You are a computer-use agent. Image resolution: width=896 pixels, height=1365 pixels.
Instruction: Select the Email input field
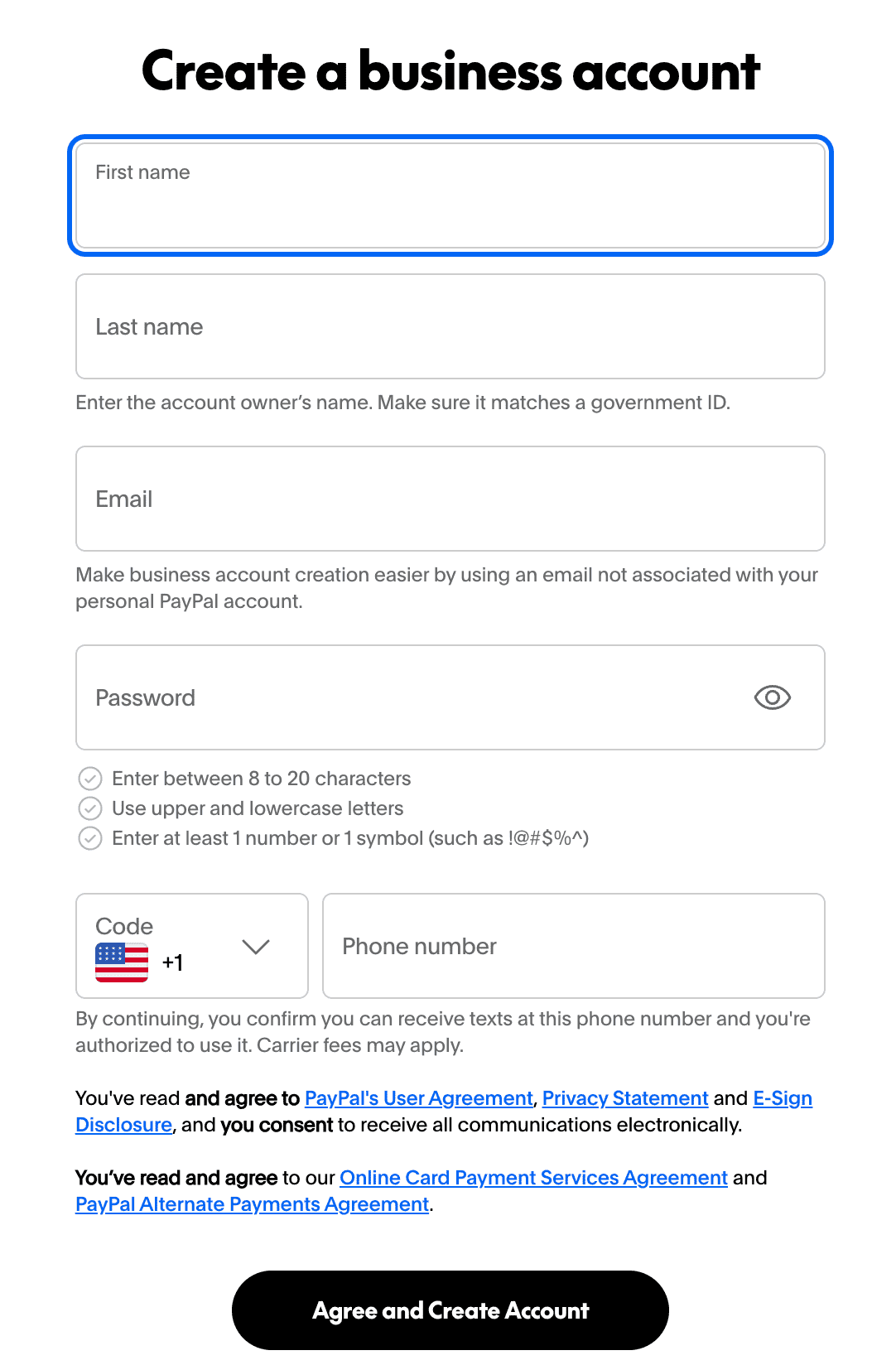click(x=450, y=499)
